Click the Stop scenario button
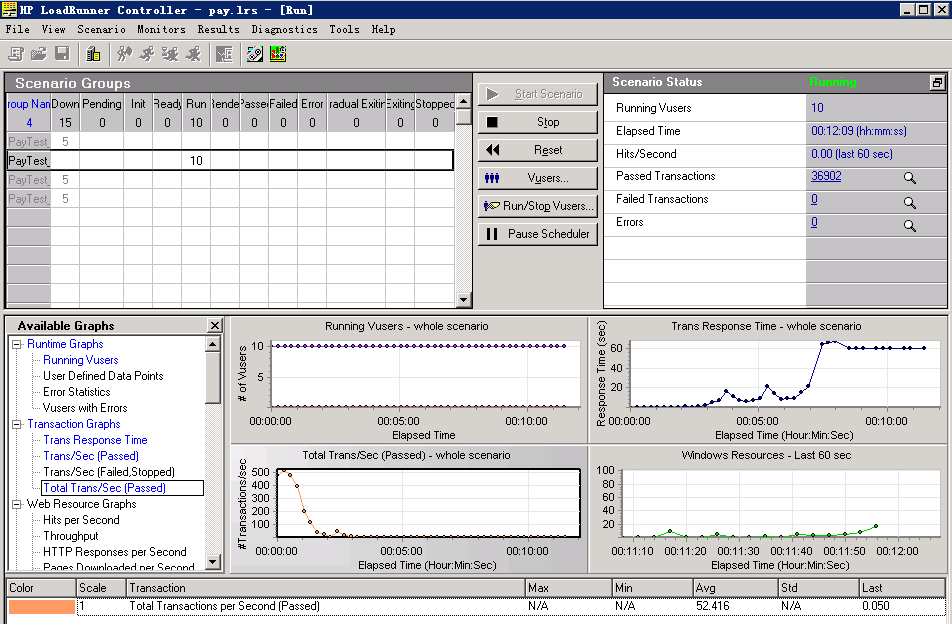The height and width of the screenshot is (624, 952). click(538, 122)
